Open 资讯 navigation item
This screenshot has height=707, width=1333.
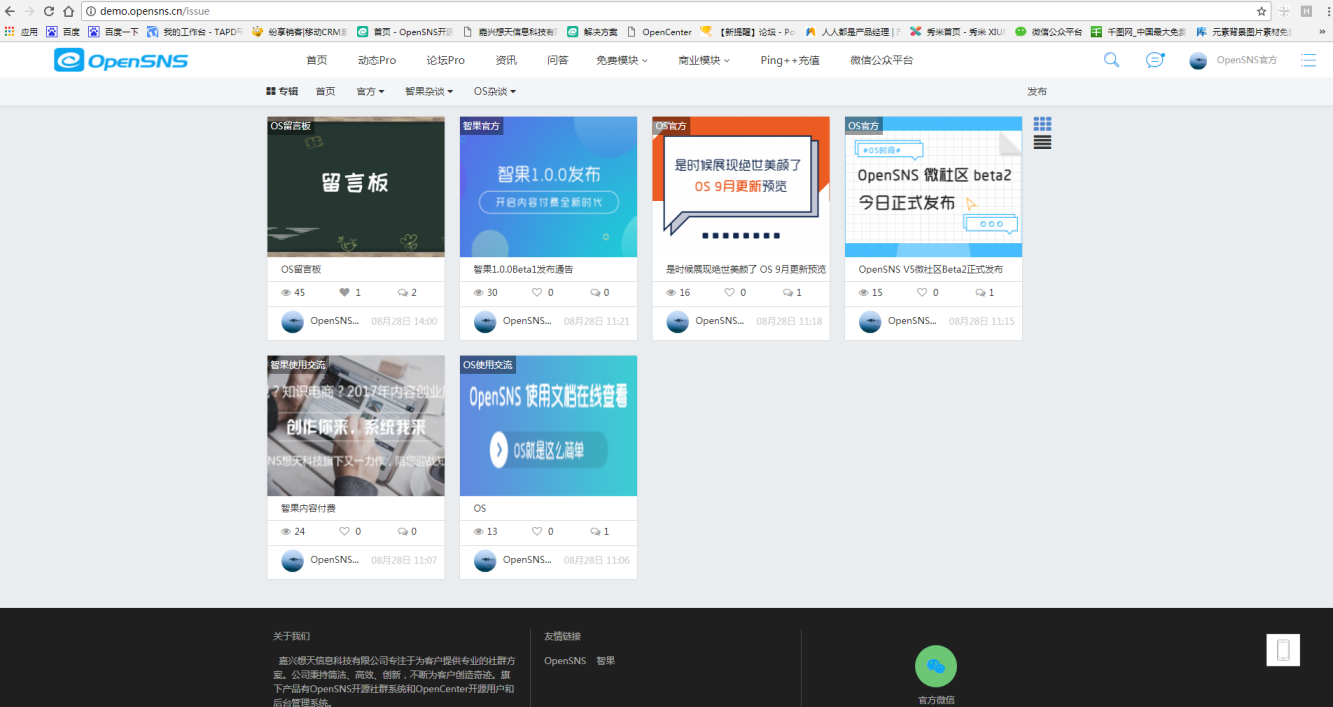point(507,60)
